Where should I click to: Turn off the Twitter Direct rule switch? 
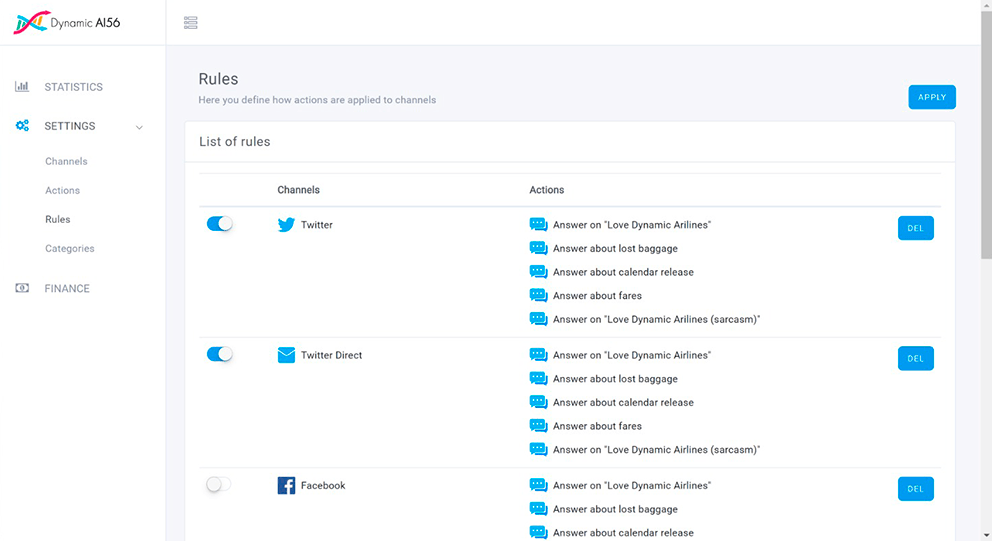click(x=219, y=354)
